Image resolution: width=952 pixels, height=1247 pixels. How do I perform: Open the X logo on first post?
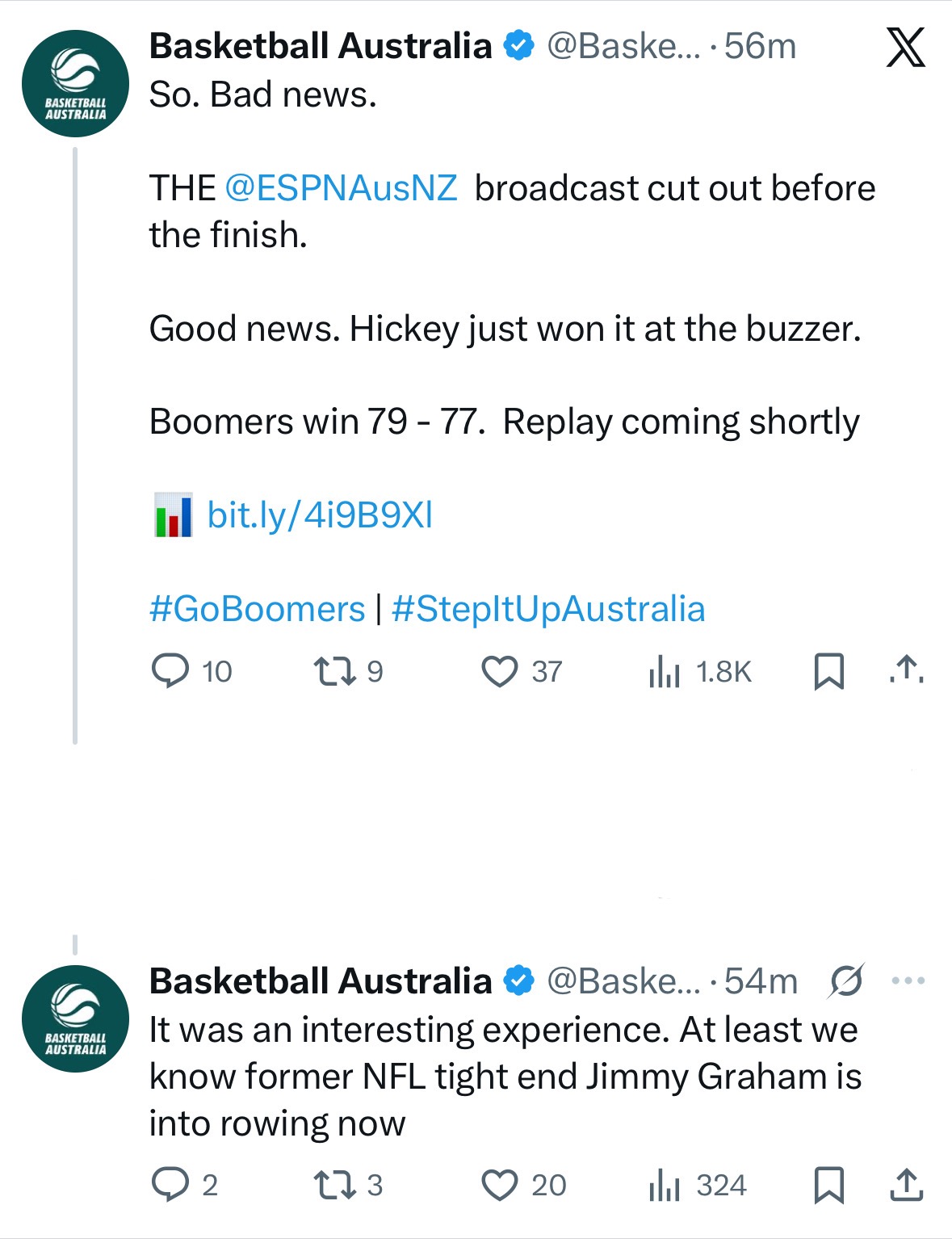tap(905, 48)
